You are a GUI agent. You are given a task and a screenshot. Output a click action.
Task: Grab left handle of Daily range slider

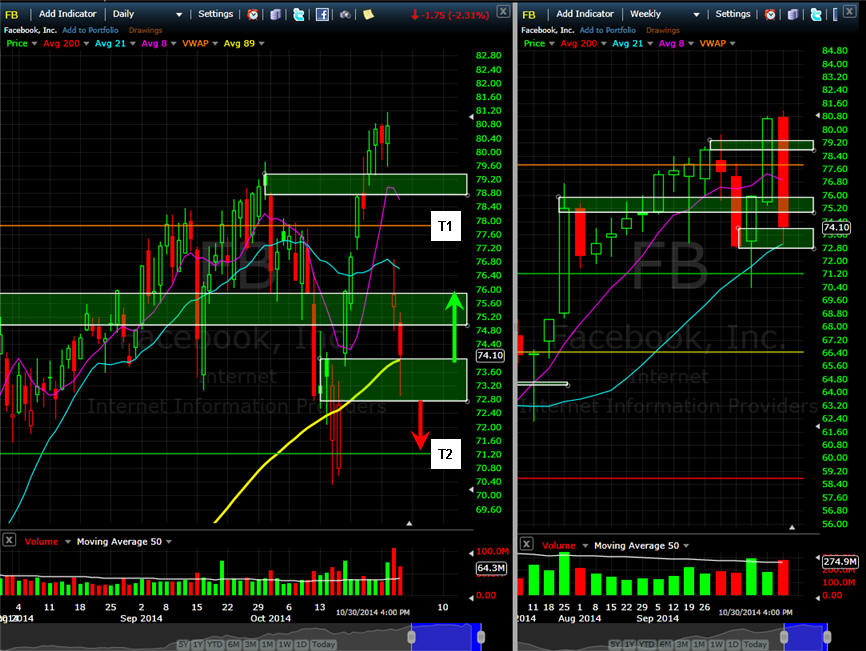coord(411,637)
